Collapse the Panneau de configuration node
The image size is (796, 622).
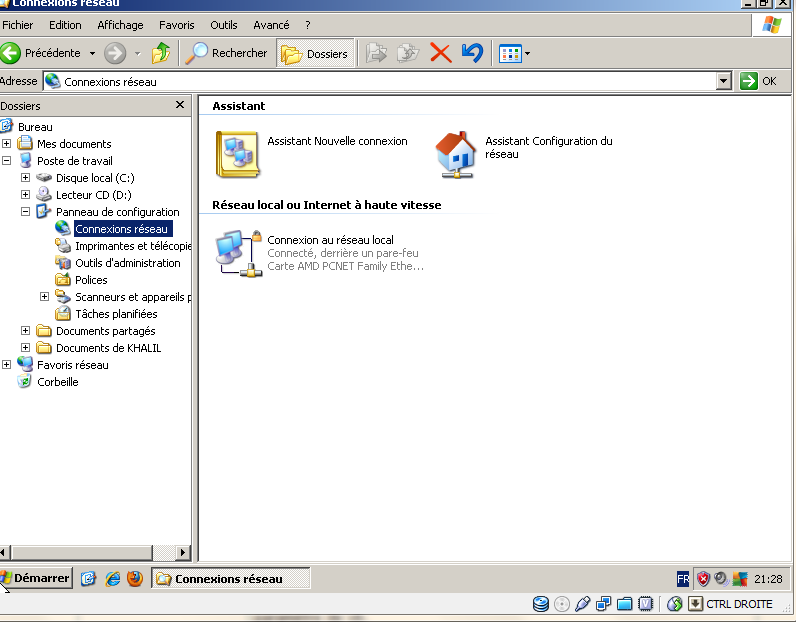click(x=25, y=212)
